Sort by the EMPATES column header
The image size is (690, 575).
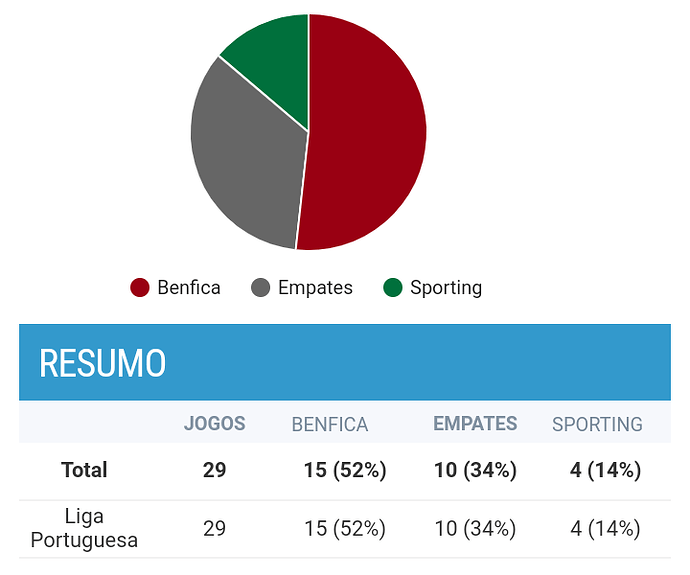475,424
